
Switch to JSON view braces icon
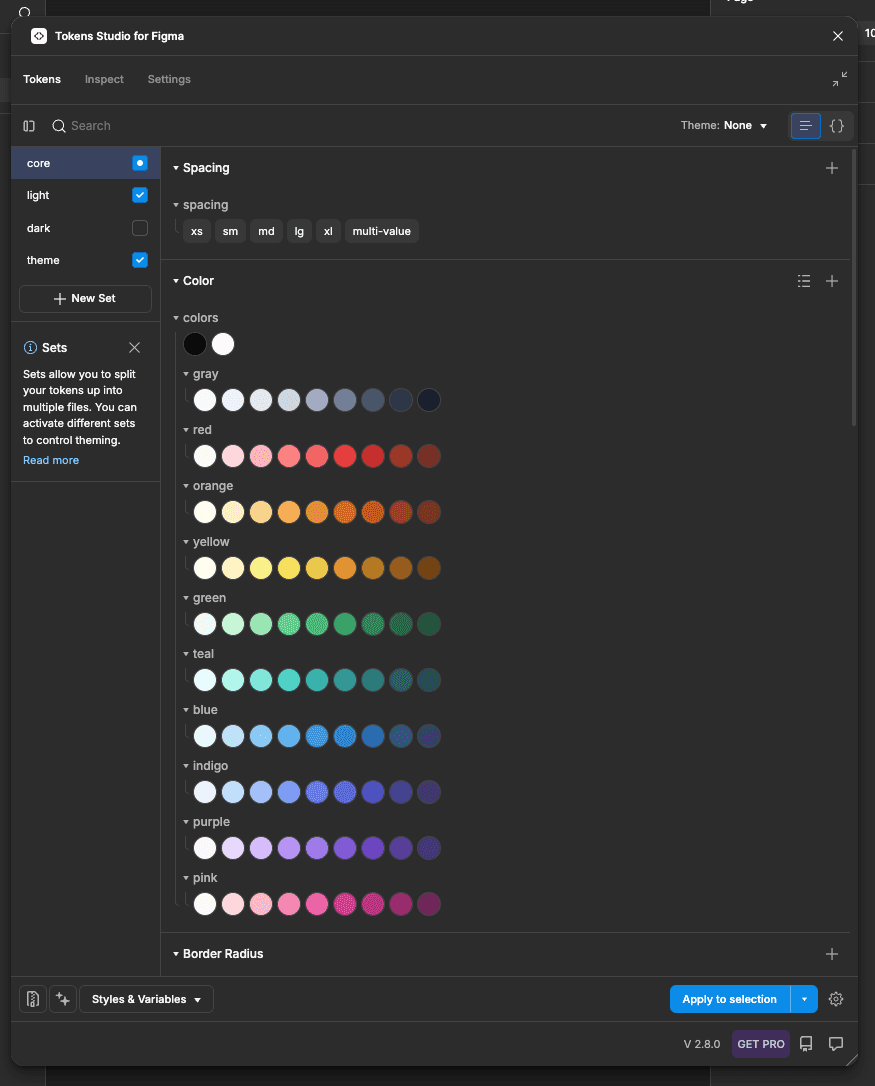point(837,126)
